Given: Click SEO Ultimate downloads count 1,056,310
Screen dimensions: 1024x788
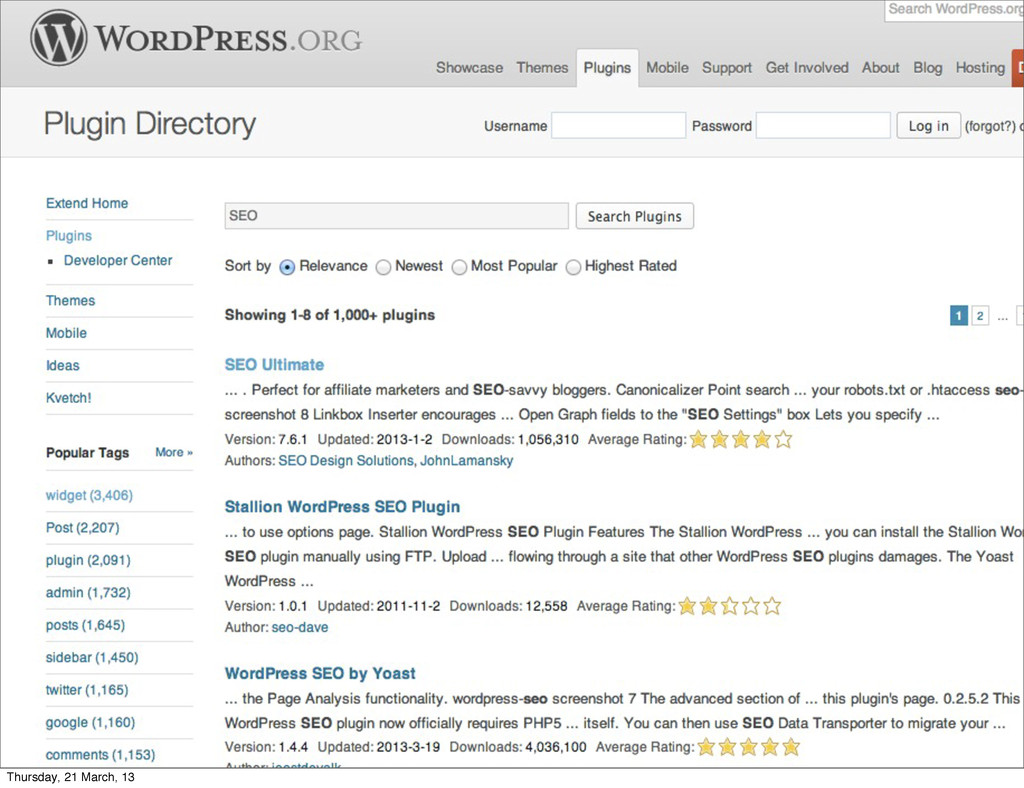Looking at the screenshot, I should 548,439.
